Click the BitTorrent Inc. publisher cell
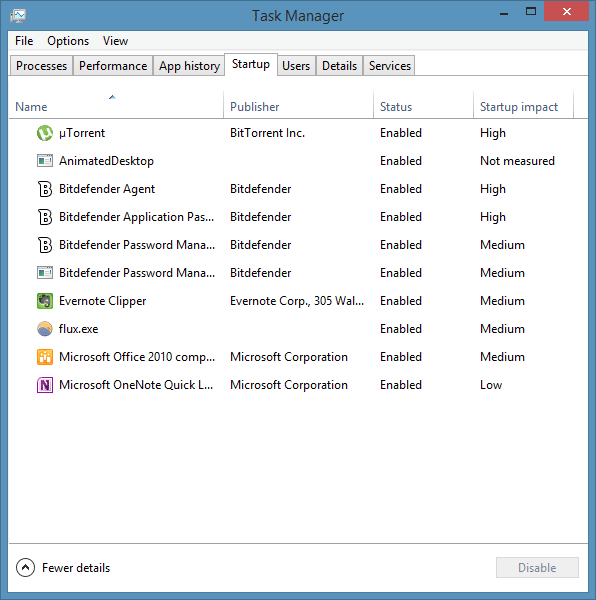Viewport: 596px width, 600px height. (x=267, y=133)
